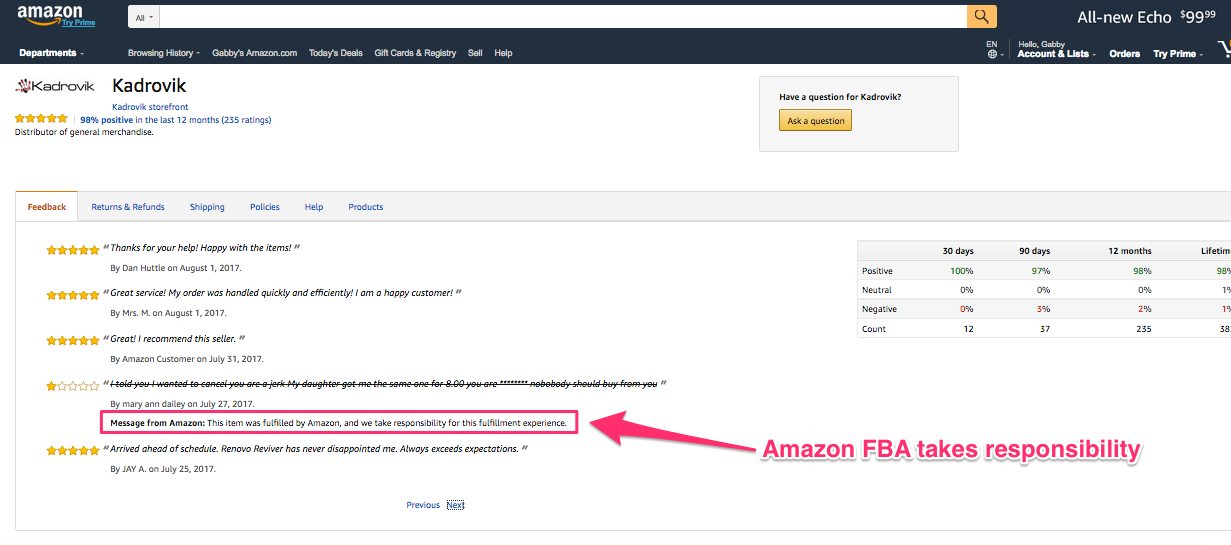Image resolution: width=1231 pixels, height=545 pixels.
Task: Click the language globe EN icon
Action: 992,49
